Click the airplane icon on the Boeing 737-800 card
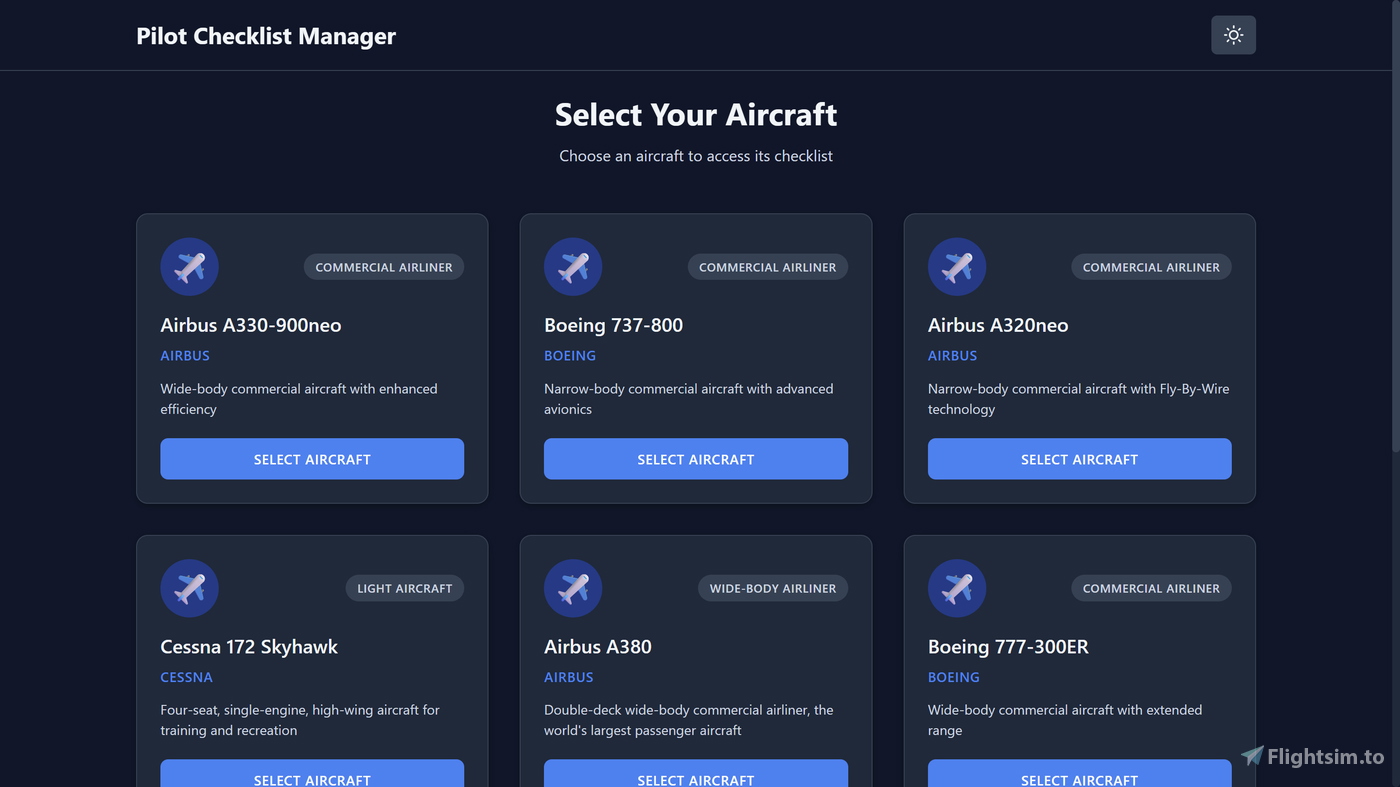This screenshot has height=787, width=1400. [573, 267]
